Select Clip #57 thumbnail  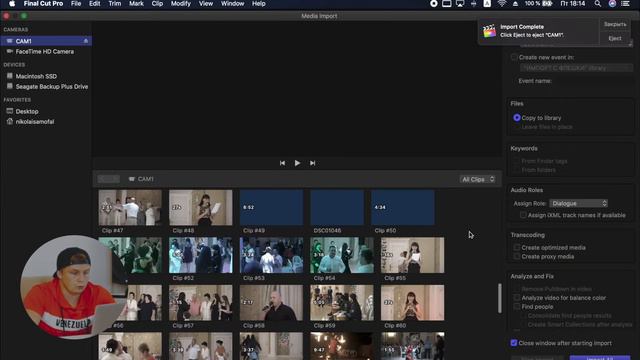pyautogui.click(x=200, y=303)
